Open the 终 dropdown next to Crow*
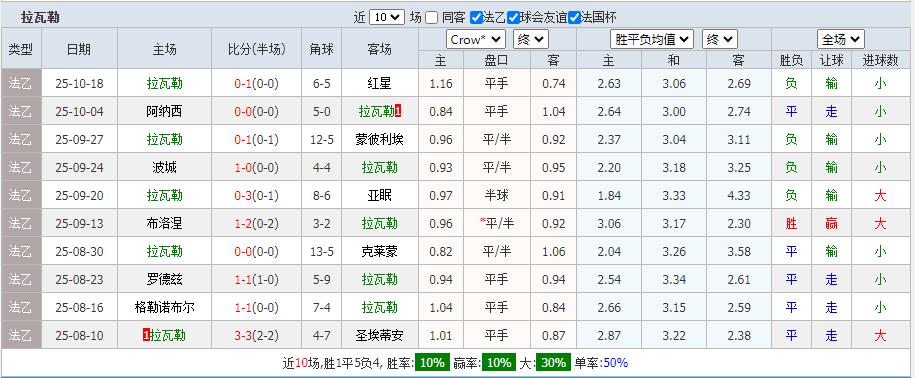This screenshot has height=378, width=915. click(530, 40)
